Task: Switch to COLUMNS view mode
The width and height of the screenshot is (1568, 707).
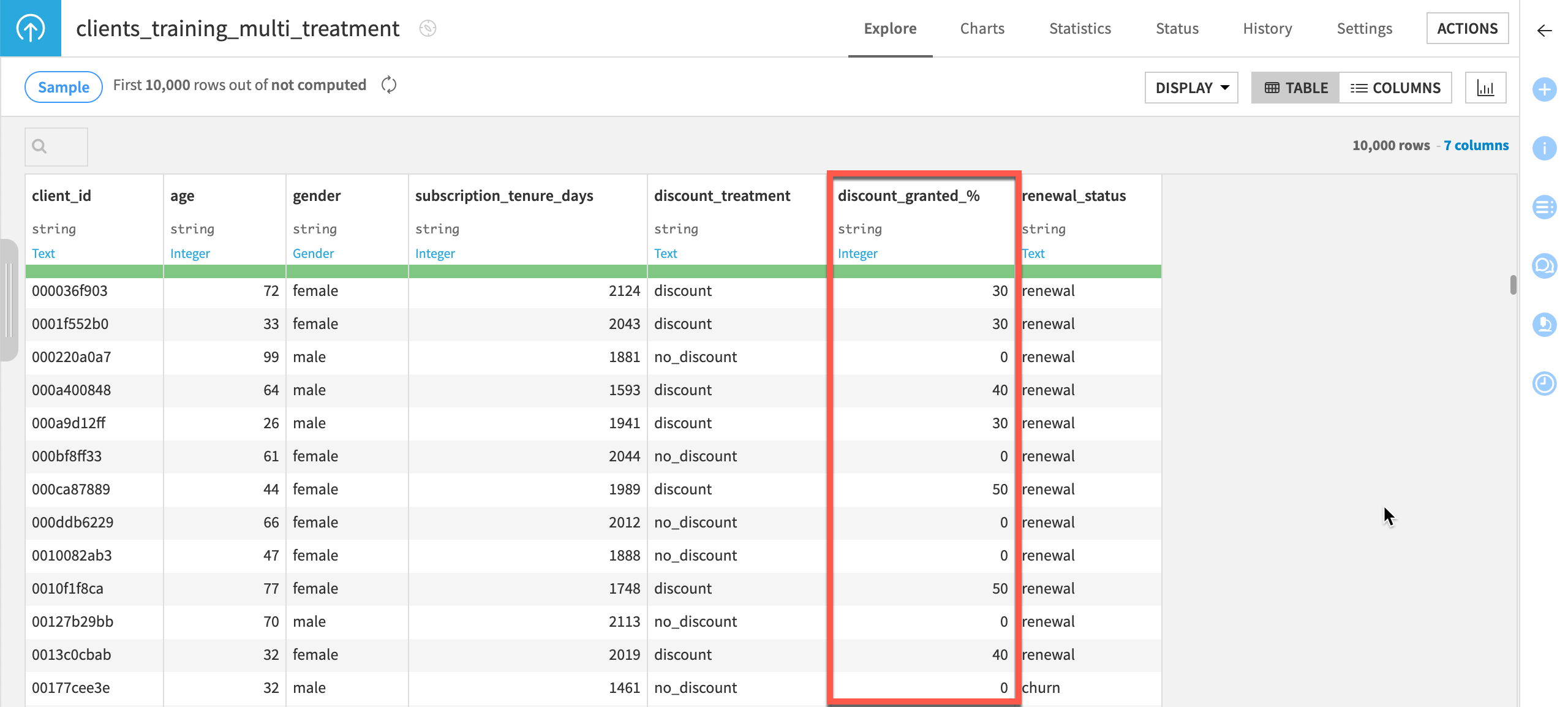Action: point(1396,88)
